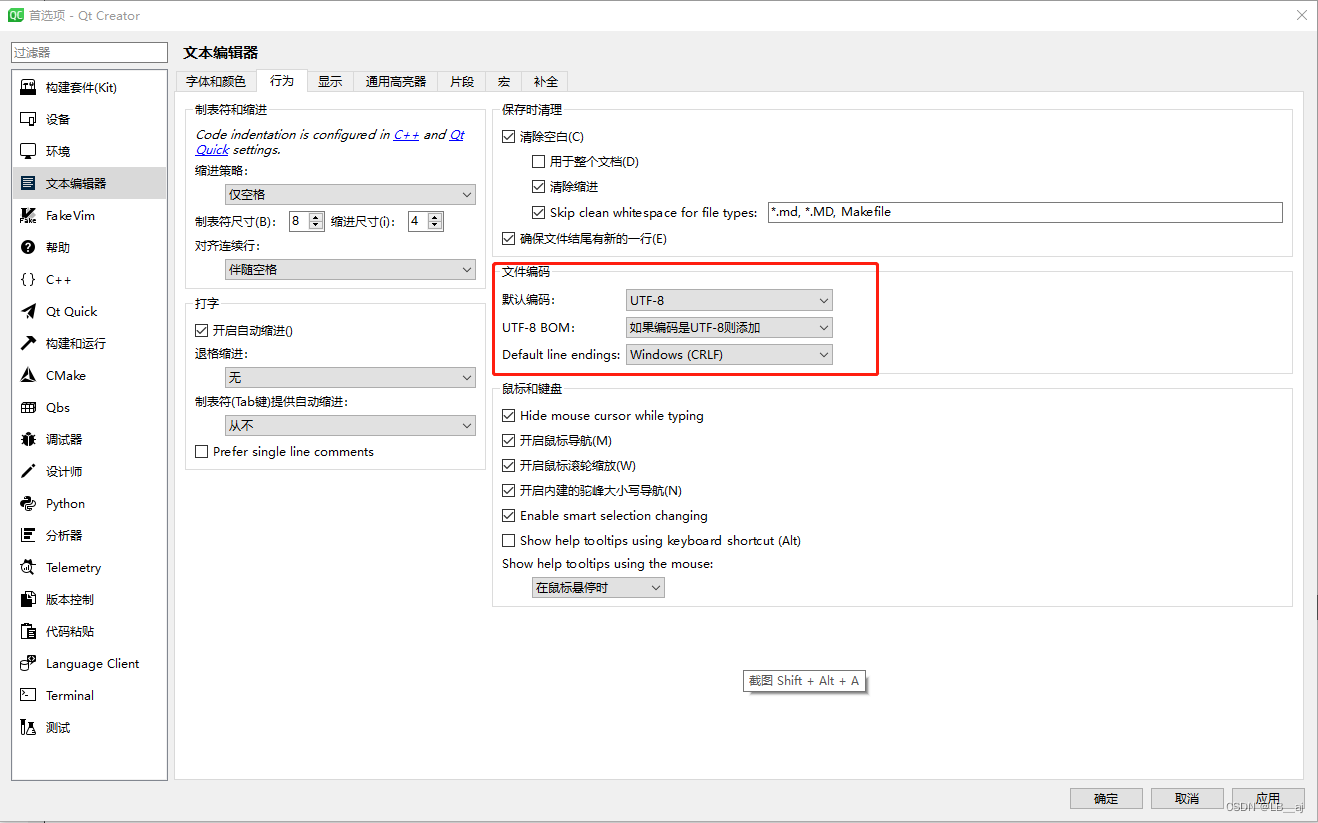This screenshot has width=1318, height=823.
Task: Click the 应用 button
Action: (x=1268, y=798)
